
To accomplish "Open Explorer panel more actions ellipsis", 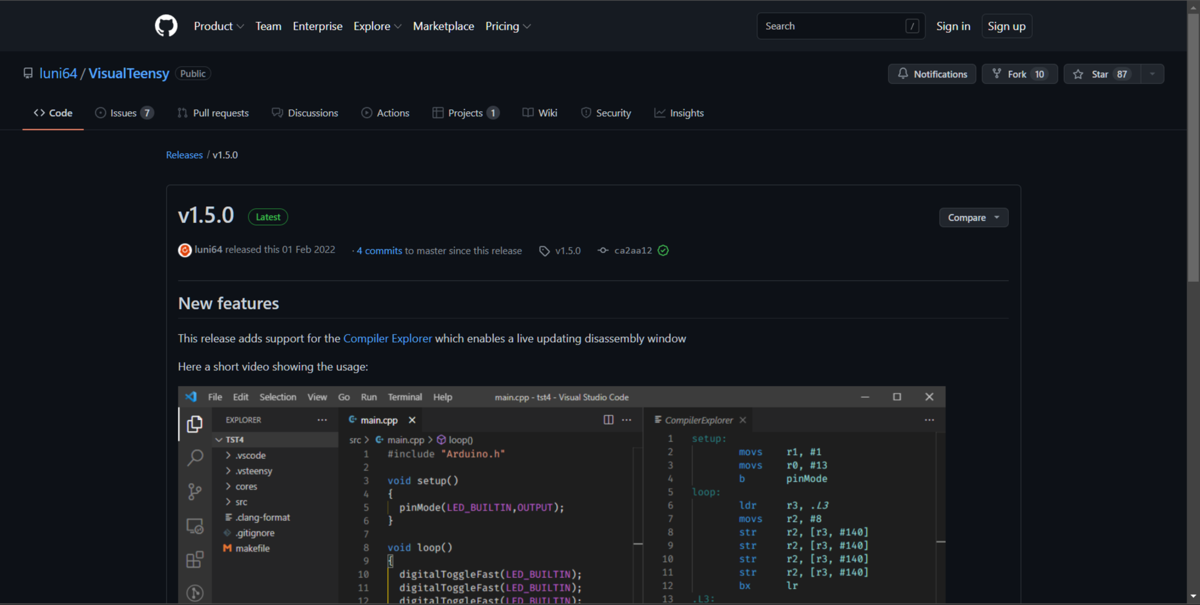I will [322, 420].
